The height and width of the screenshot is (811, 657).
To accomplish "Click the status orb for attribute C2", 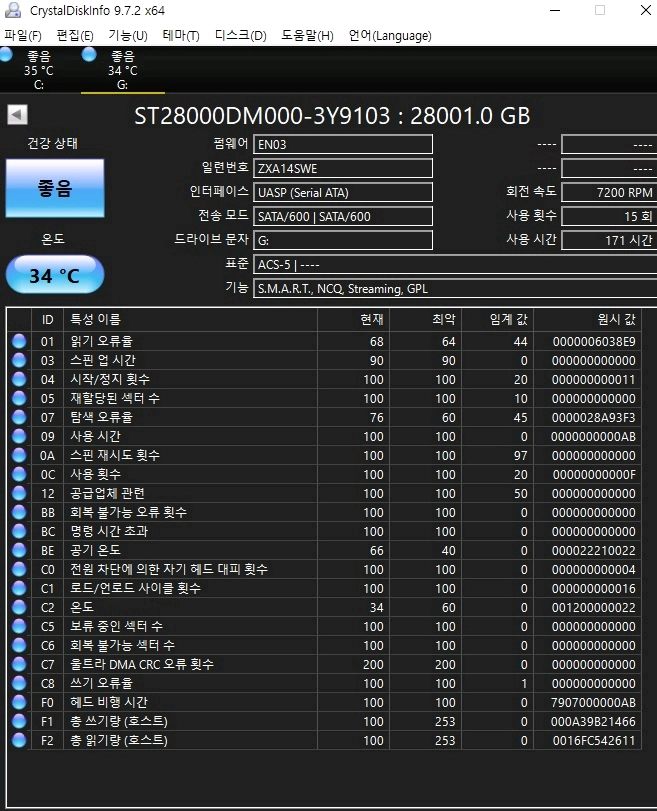I will 19,607.
